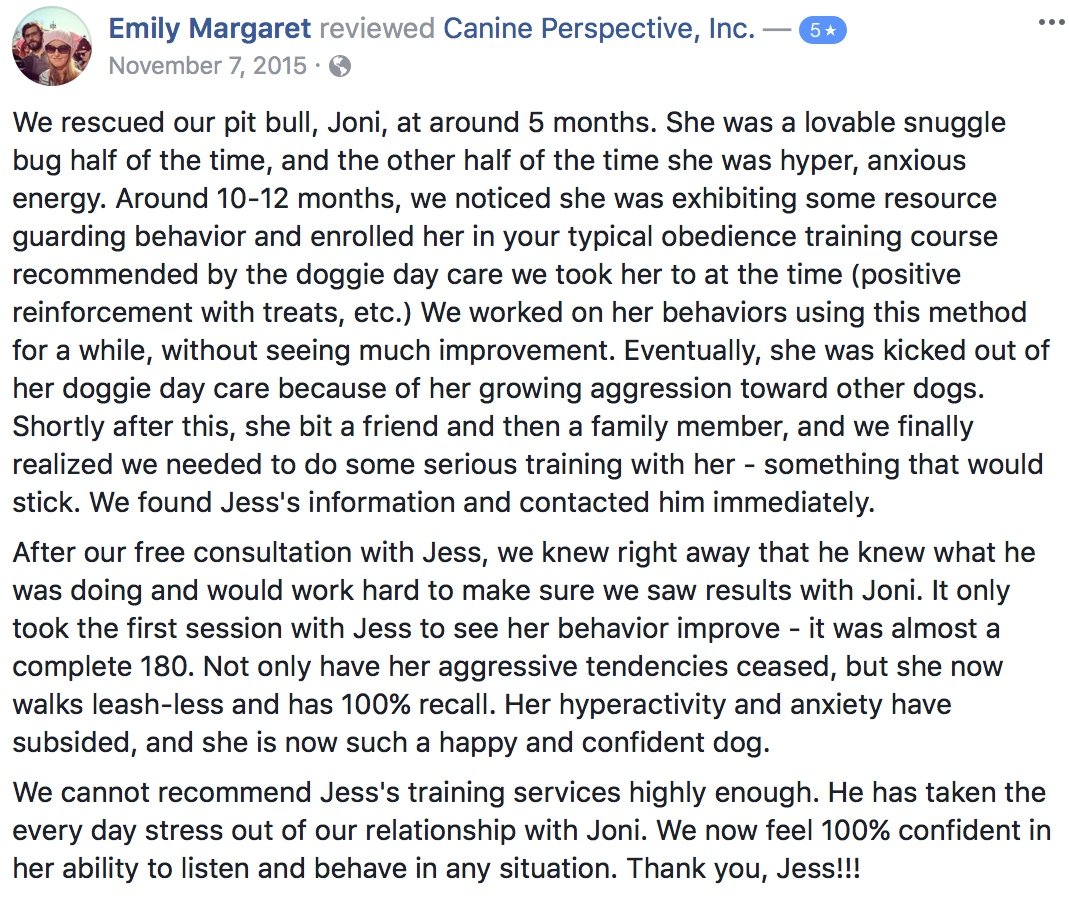Click the dash before the rating badge
Viewport: 1069px width, 900px height.
coord(777,29)
